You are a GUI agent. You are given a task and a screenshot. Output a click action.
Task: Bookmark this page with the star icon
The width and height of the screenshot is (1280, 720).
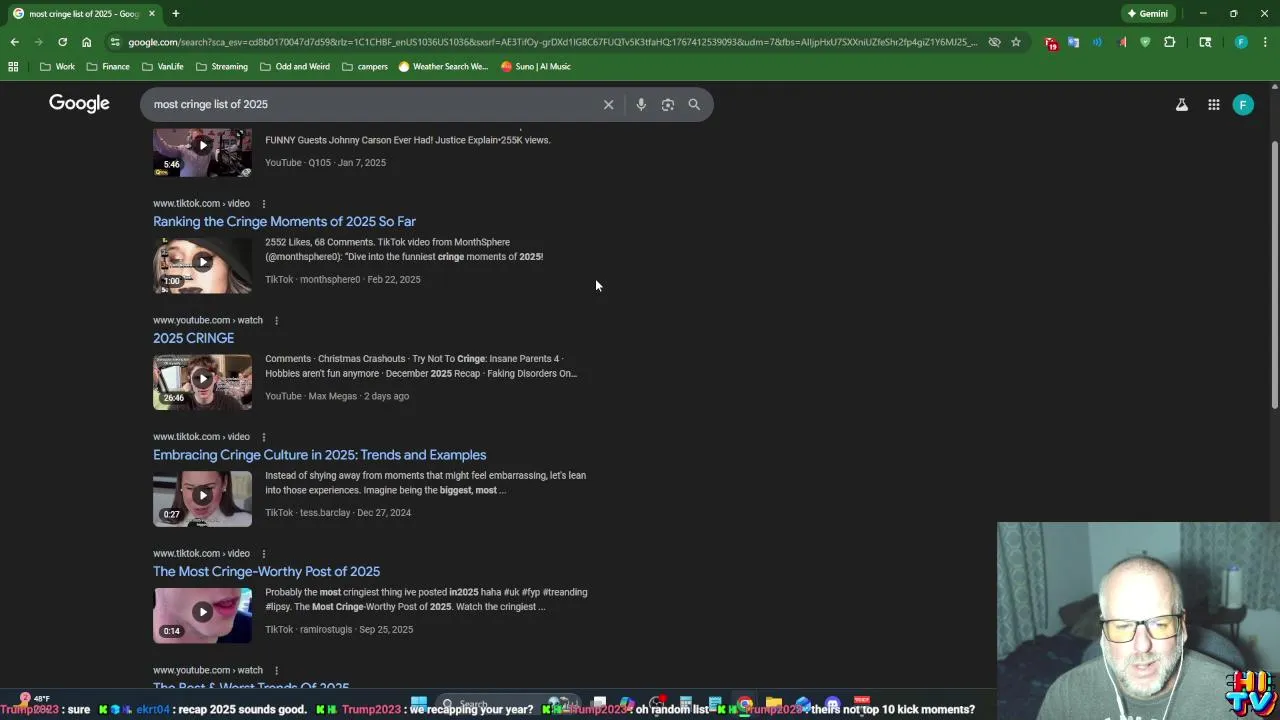[1016, 42]
